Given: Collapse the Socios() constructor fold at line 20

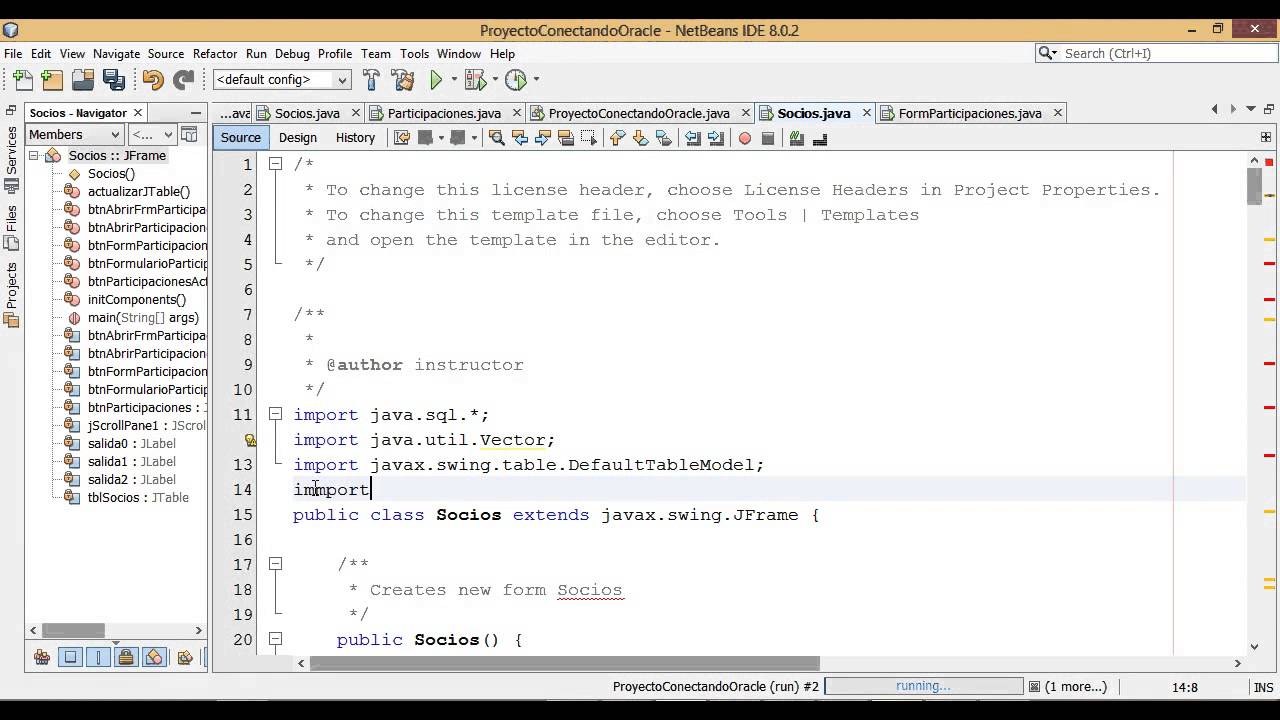Looking at the screenshot, I should click(275, 639).
